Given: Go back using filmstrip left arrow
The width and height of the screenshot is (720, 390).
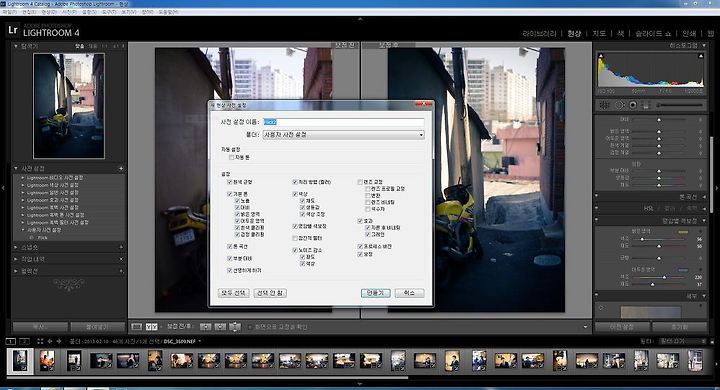Looking at the screenshot, I should (x=50, y=341).
